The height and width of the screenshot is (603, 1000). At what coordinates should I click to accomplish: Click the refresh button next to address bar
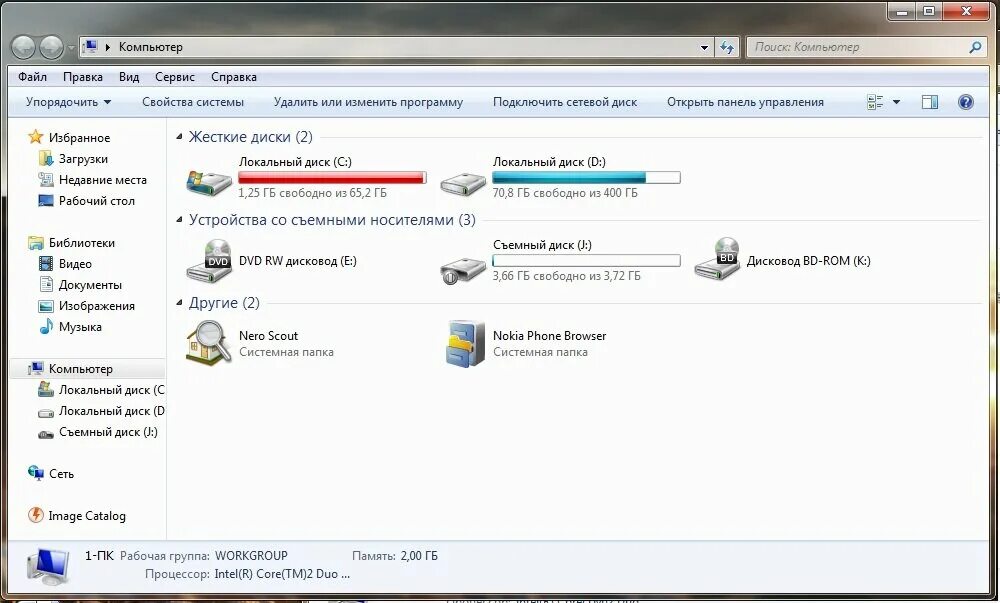[726, 47]
